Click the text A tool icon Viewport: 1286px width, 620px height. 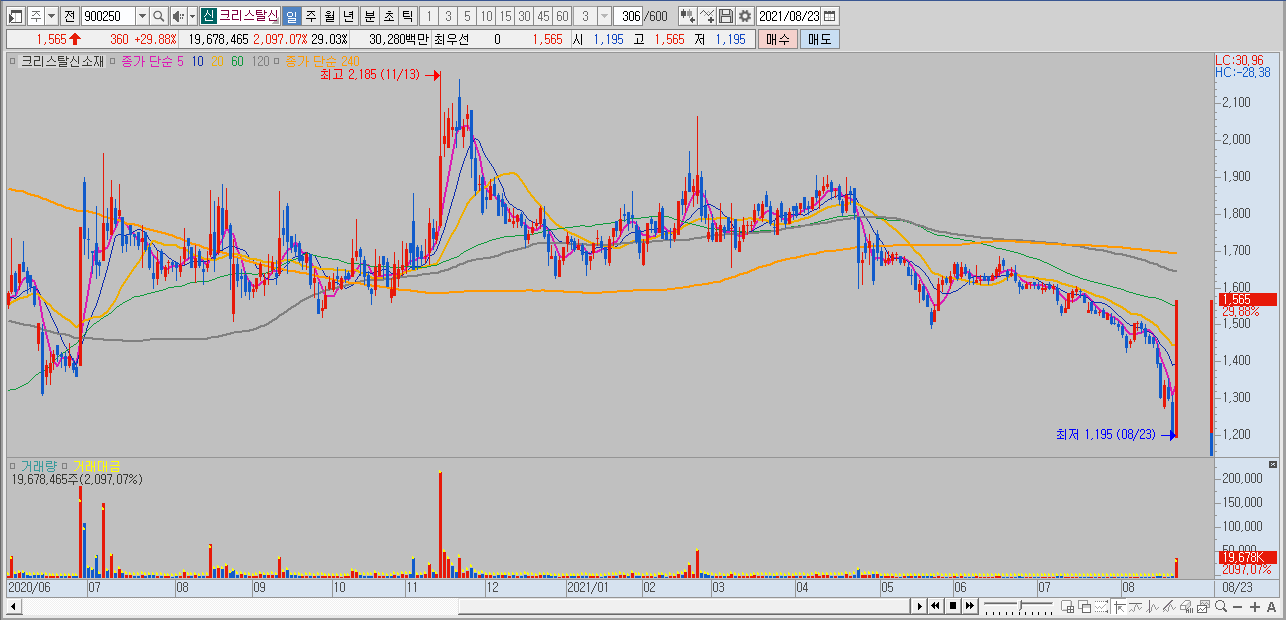click(x=1271, y=606)
